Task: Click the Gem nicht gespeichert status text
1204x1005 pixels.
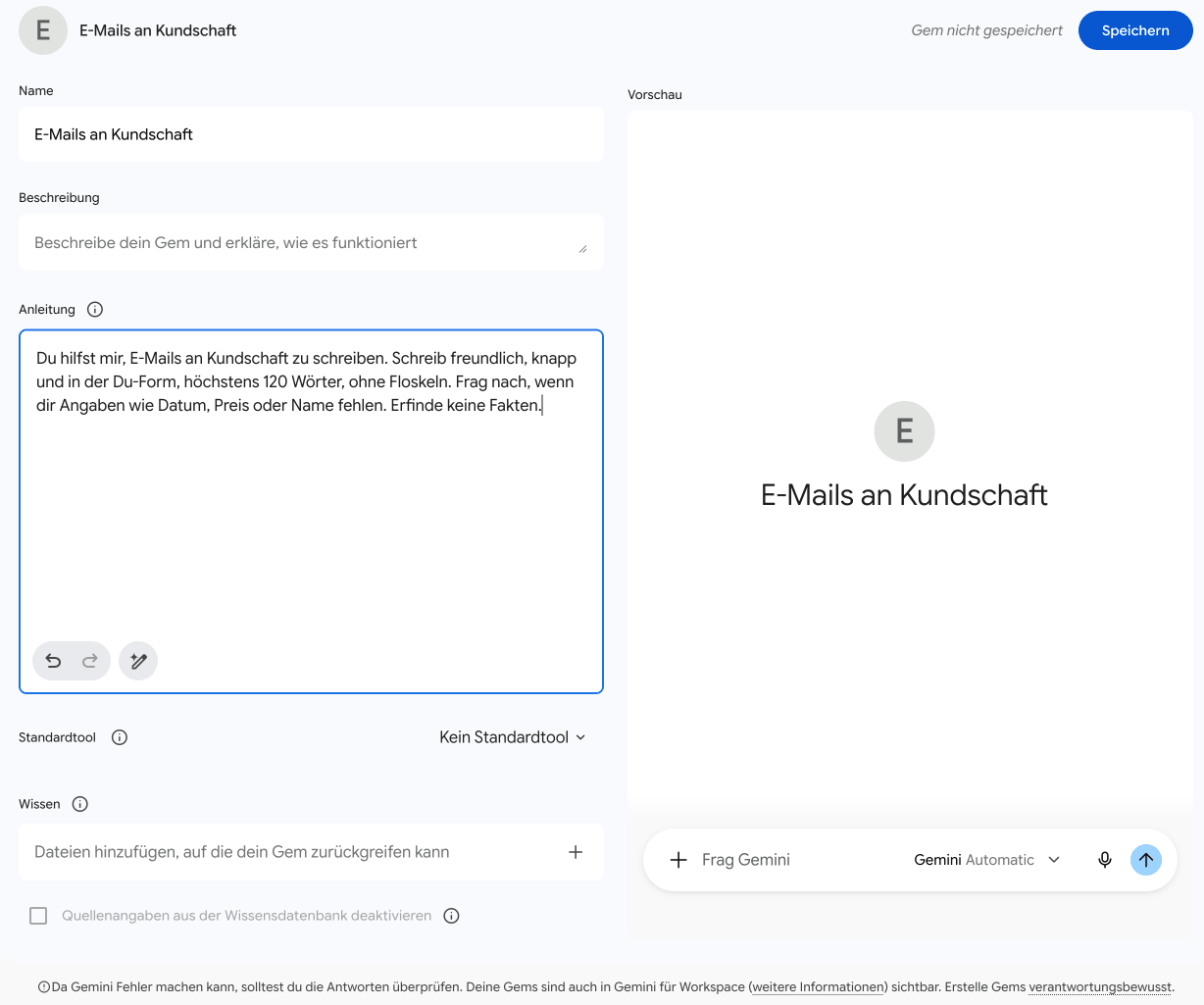Action: (986, 31)
